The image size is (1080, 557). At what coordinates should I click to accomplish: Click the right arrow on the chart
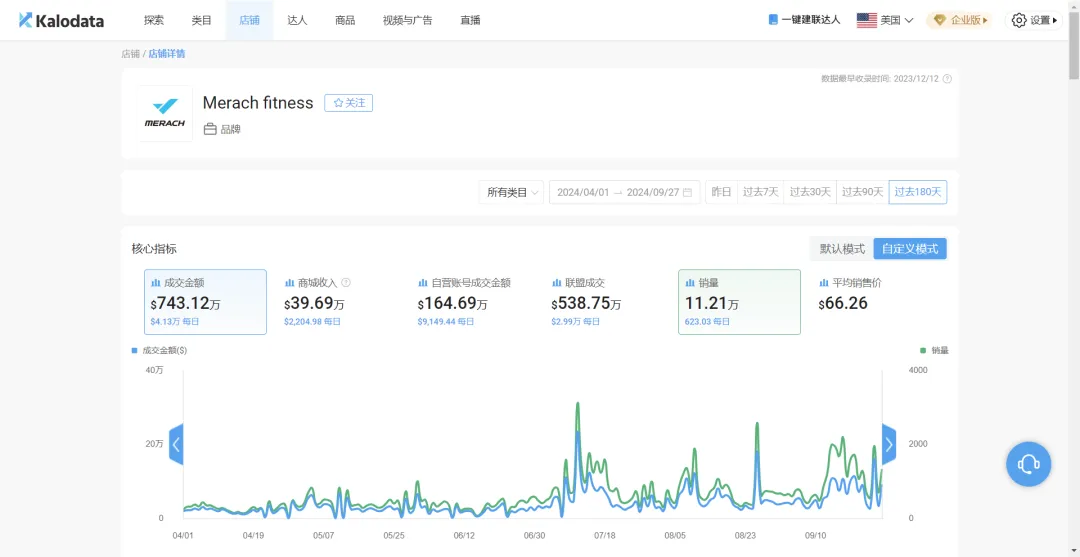tap(888, 444)
